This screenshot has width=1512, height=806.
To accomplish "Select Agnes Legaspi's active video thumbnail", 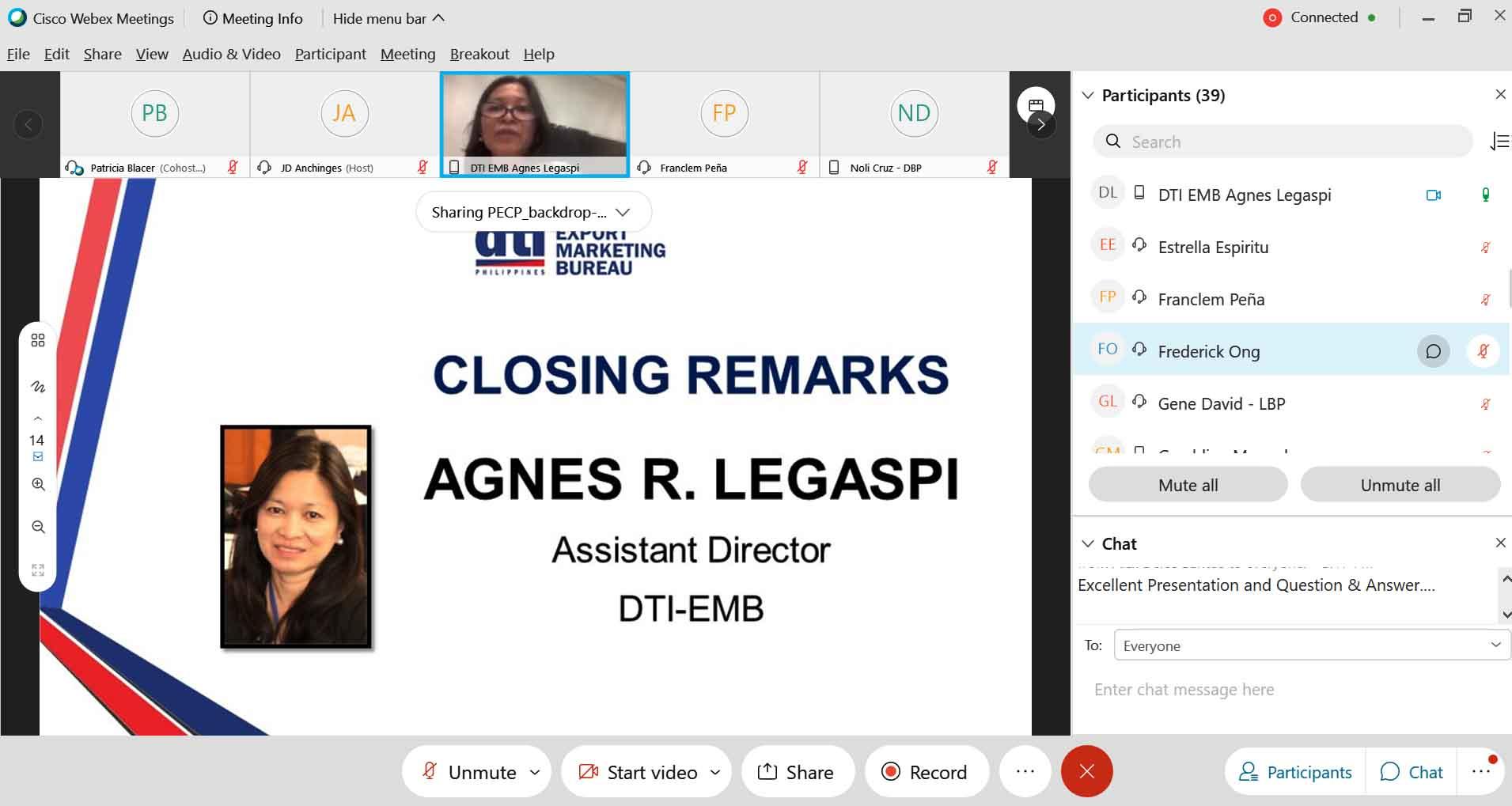I will (x=535, y=124).
